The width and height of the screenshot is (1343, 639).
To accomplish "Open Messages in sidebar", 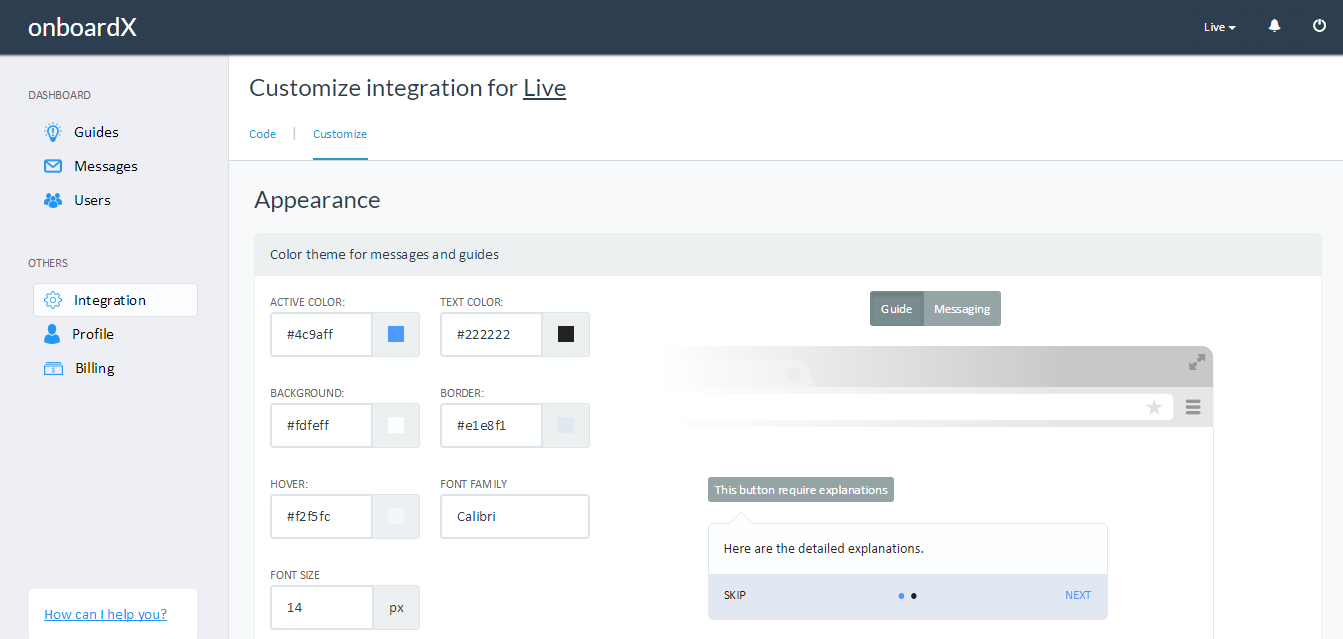I will (106, 166).
